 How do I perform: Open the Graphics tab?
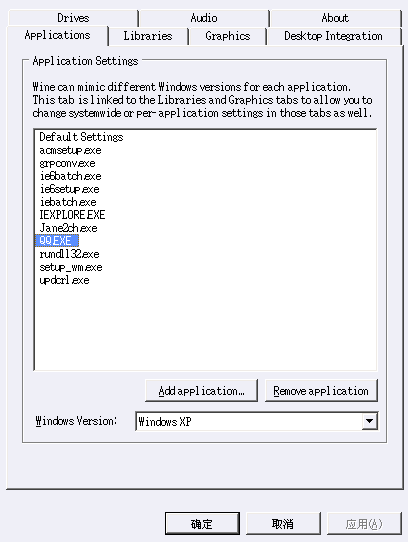coord(228,36)
